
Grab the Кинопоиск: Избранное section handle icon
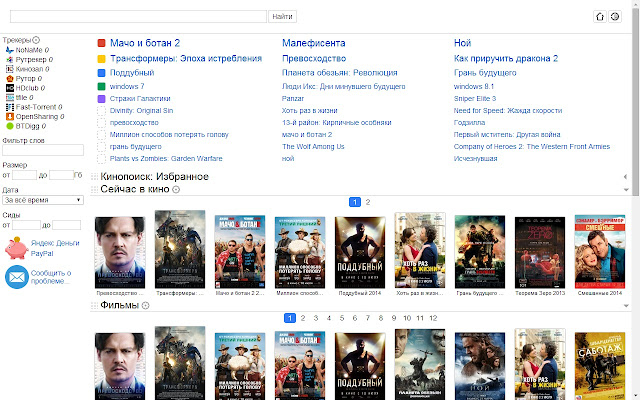pyautogui.click(x=94, y=177)
